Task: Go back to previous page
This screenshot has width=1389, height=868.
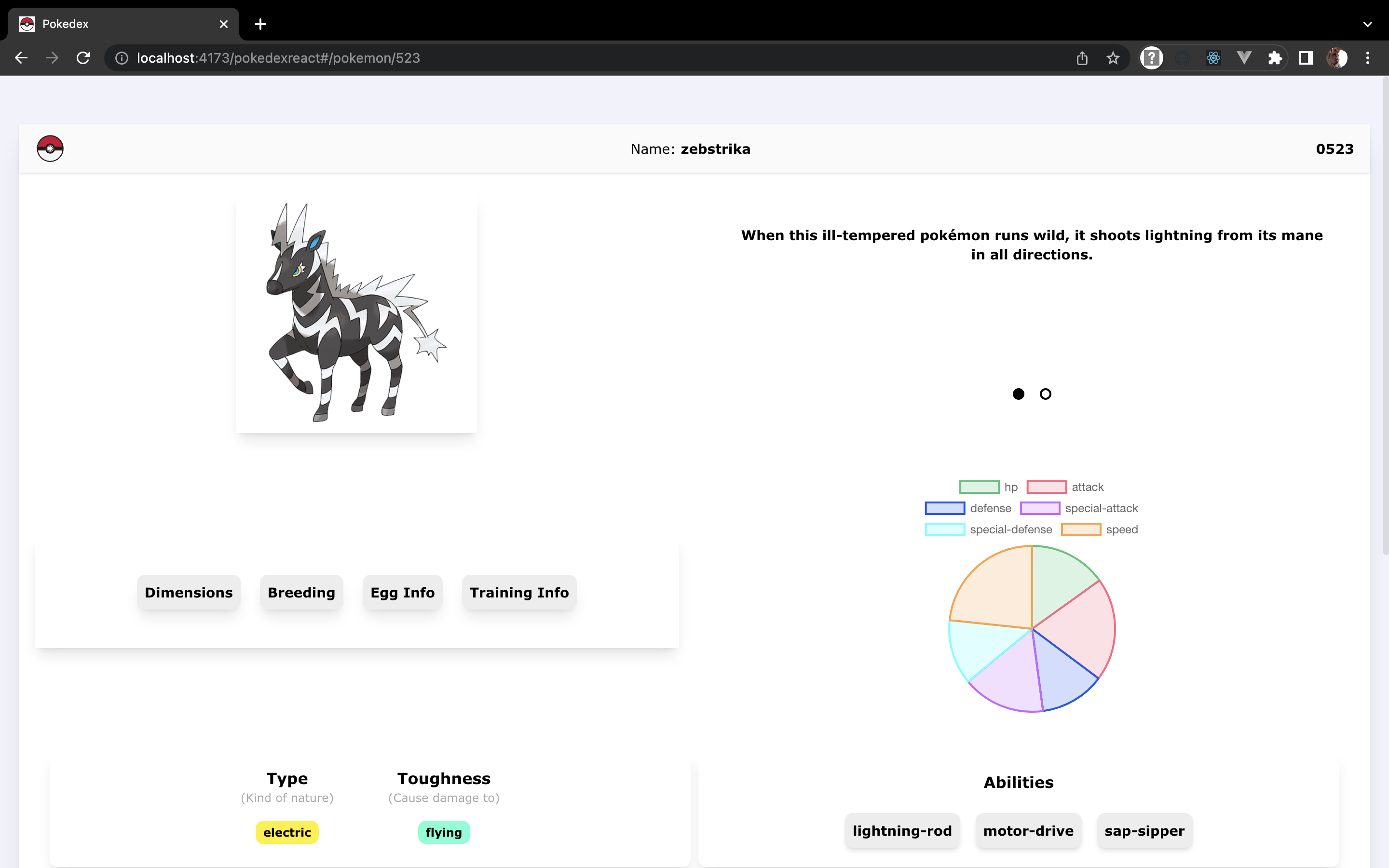Action: [21, 58]
